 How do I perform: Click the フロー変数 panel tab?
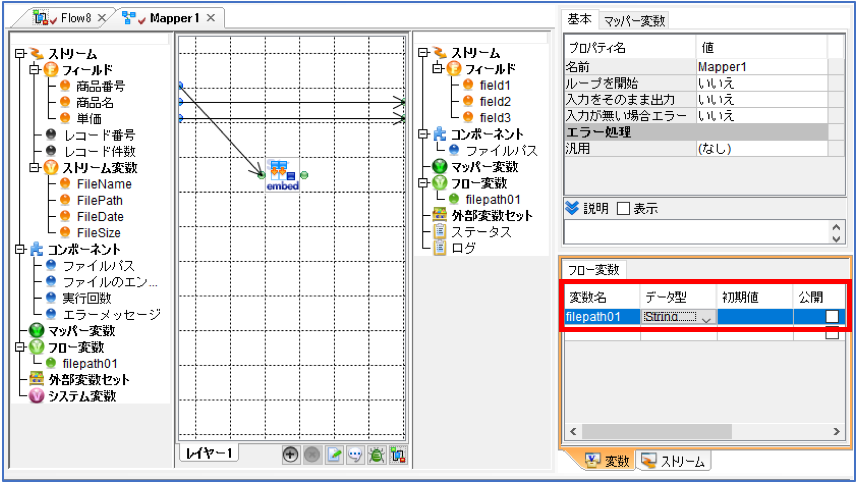pyautogui.click(x=594, y=269)
